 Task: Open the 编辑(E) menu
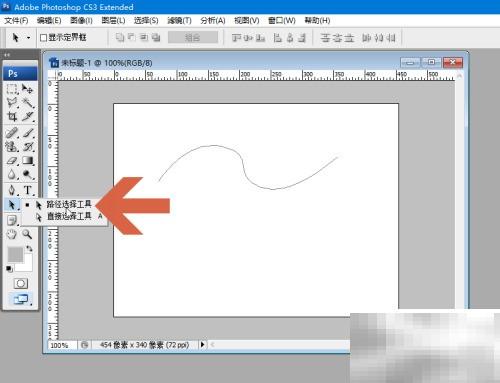[49, 21]
